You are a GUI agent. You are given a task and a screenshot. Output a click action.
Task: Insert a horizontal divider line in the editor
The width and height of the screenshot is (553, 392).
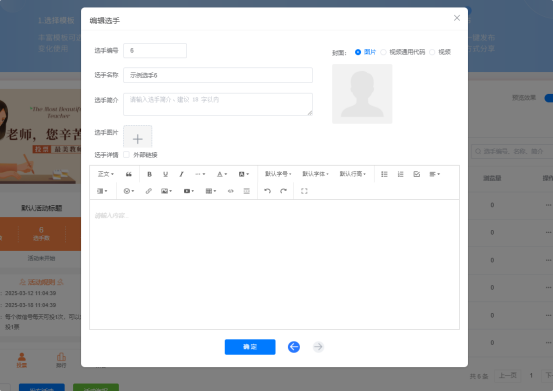click(x=247, y=191)
